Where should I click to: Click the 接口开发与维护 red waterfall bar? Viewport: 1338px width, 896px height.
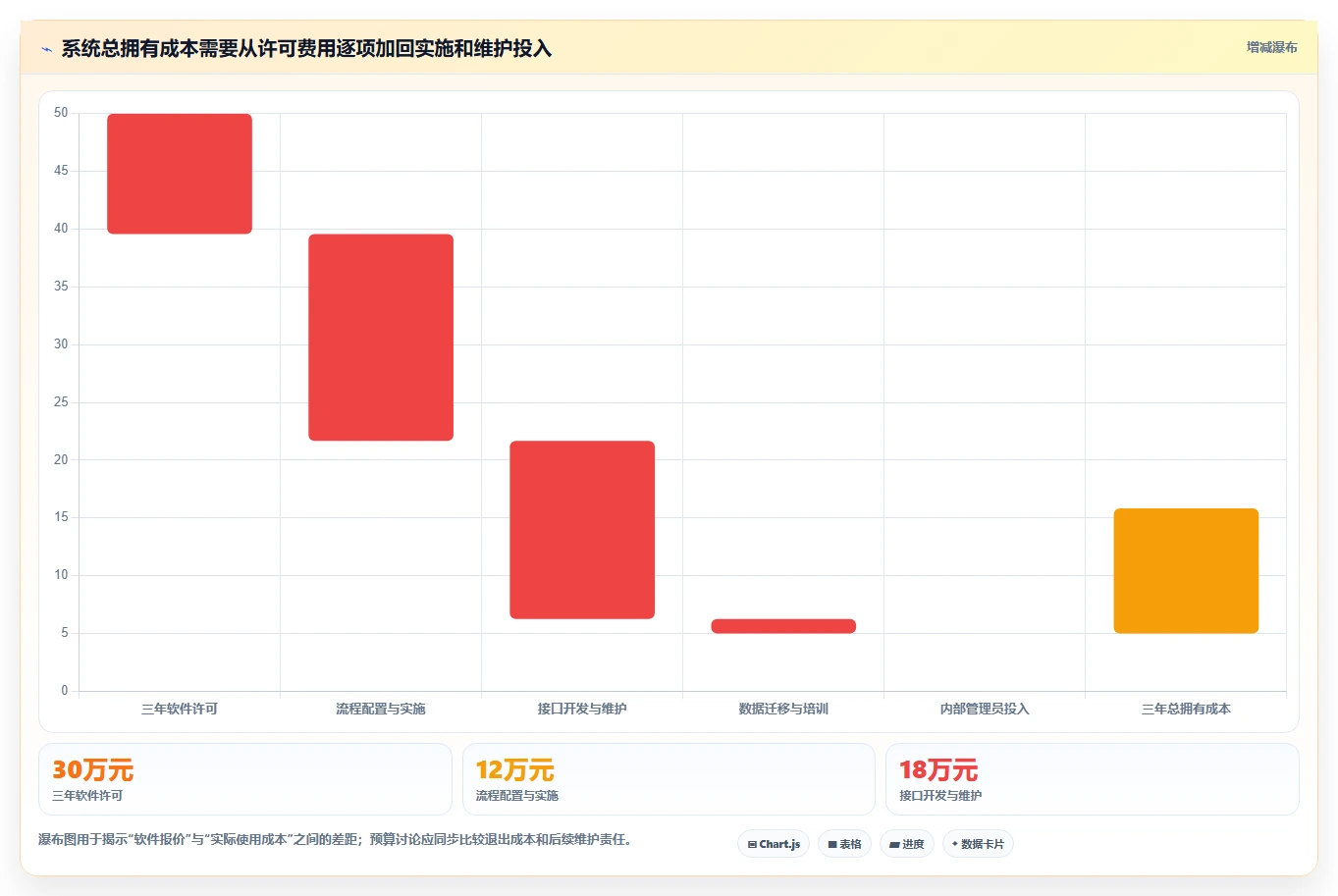[x=582, y=530]
